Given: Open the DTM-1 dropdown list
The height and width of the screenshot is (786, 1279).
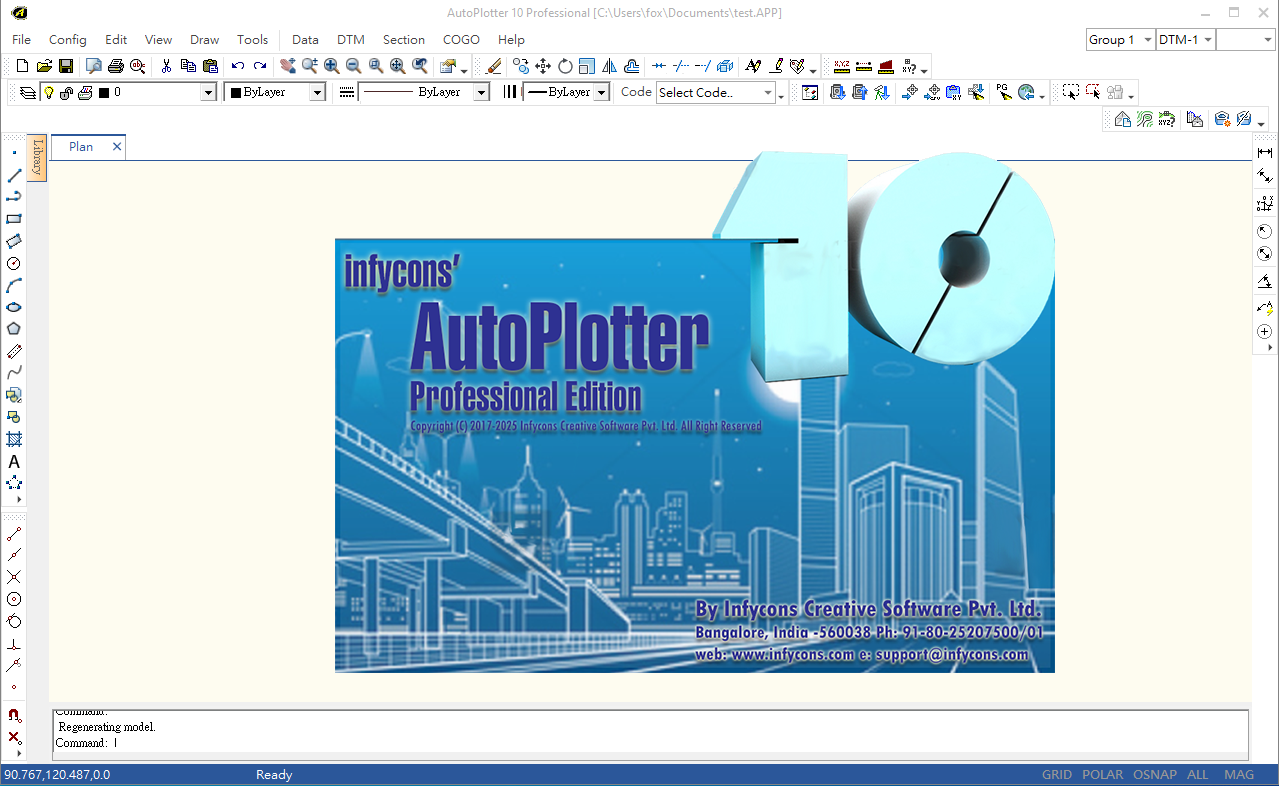Looking at the screenshot, I should 1208,40.
